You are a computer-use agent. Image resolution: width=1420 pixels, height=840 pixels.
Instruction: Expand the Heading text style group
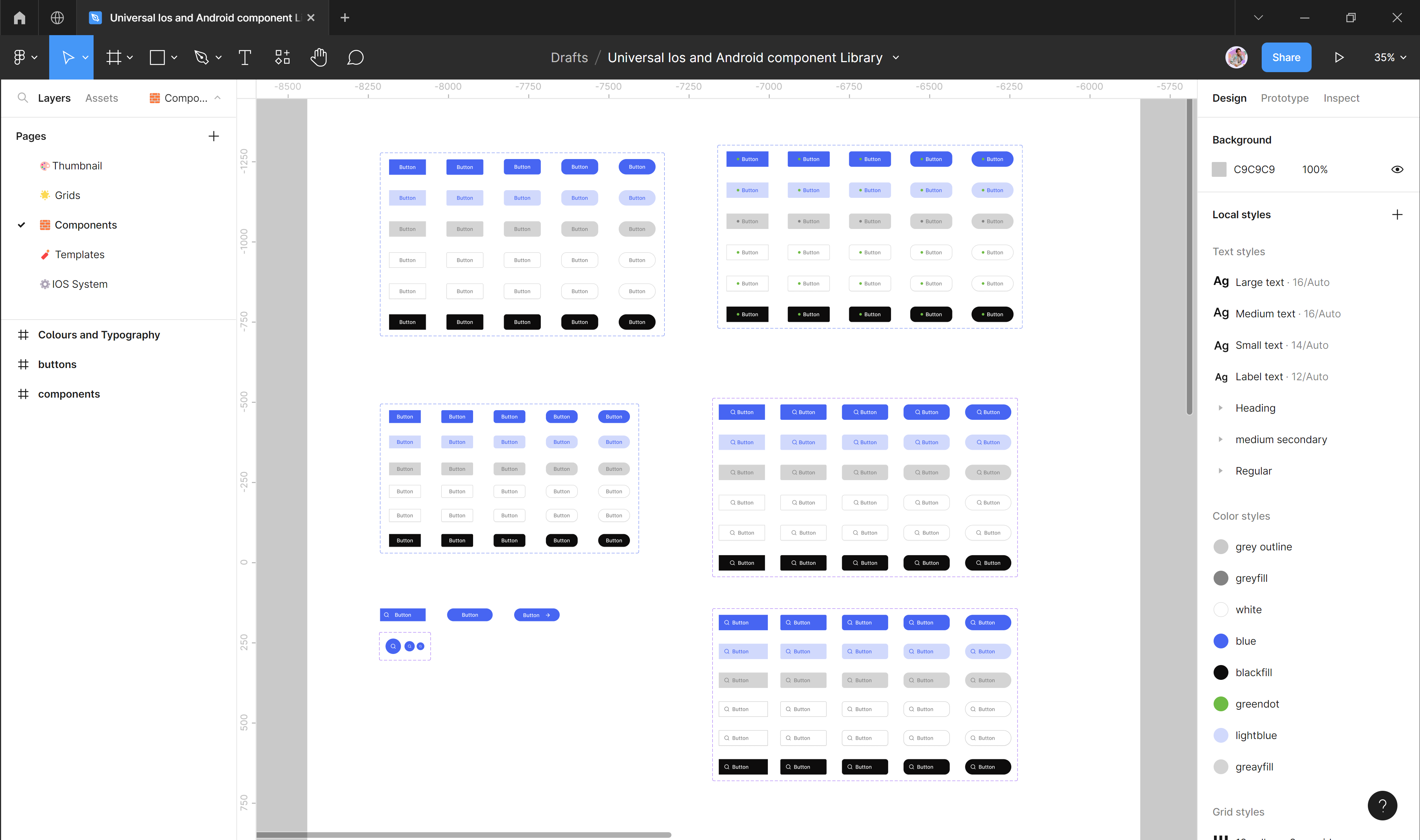click(x=1220, y=408)
